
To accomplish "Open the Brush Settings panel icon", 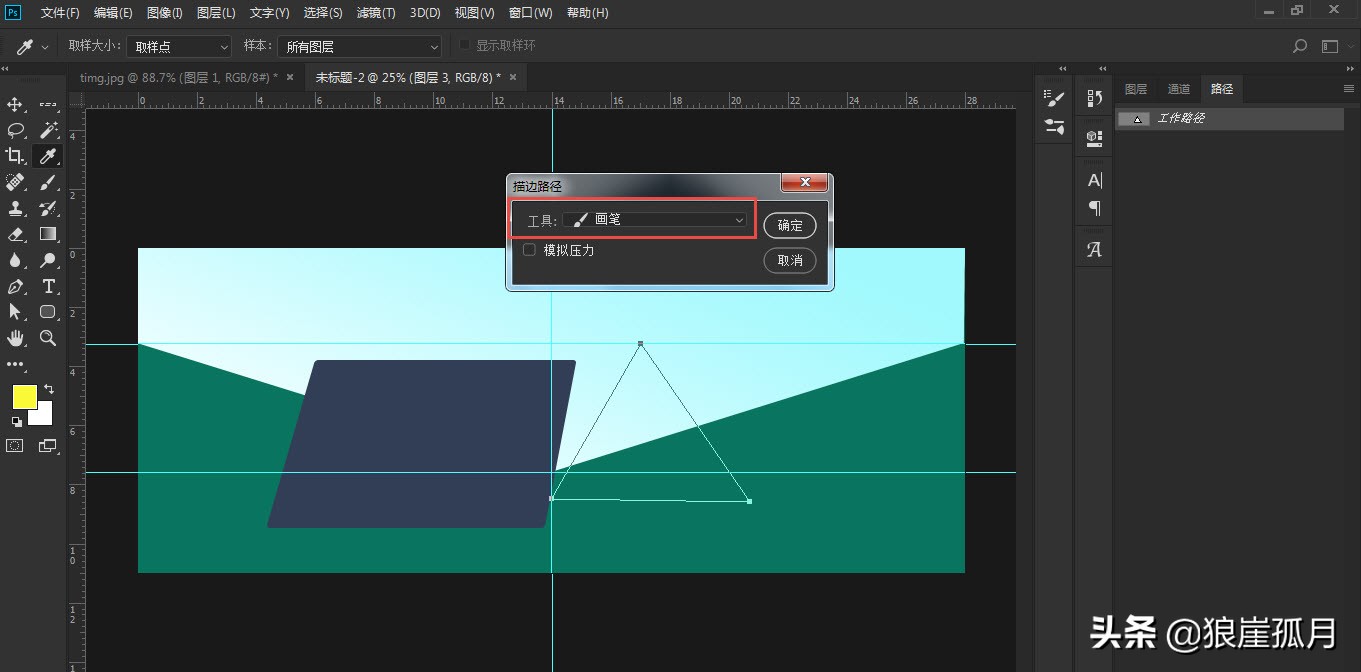I will [x=1054, y=98].
